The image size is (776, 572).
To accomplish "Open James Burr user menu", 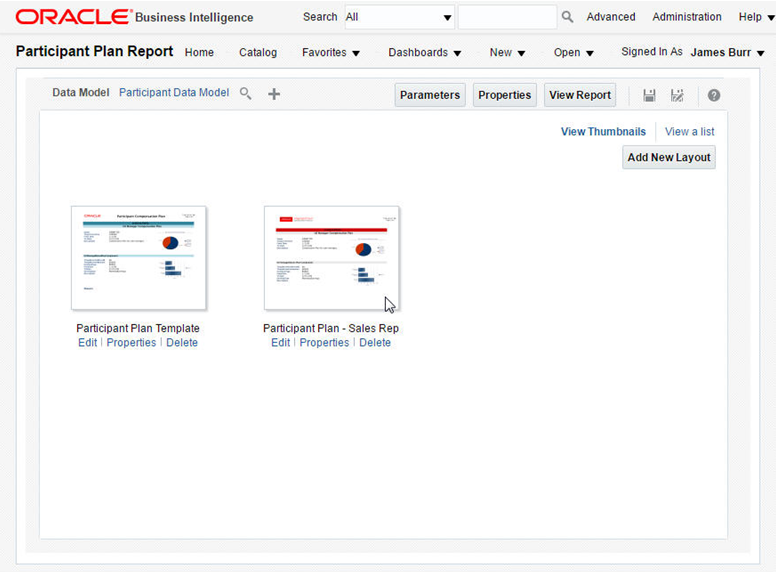I will coord(728,52).
